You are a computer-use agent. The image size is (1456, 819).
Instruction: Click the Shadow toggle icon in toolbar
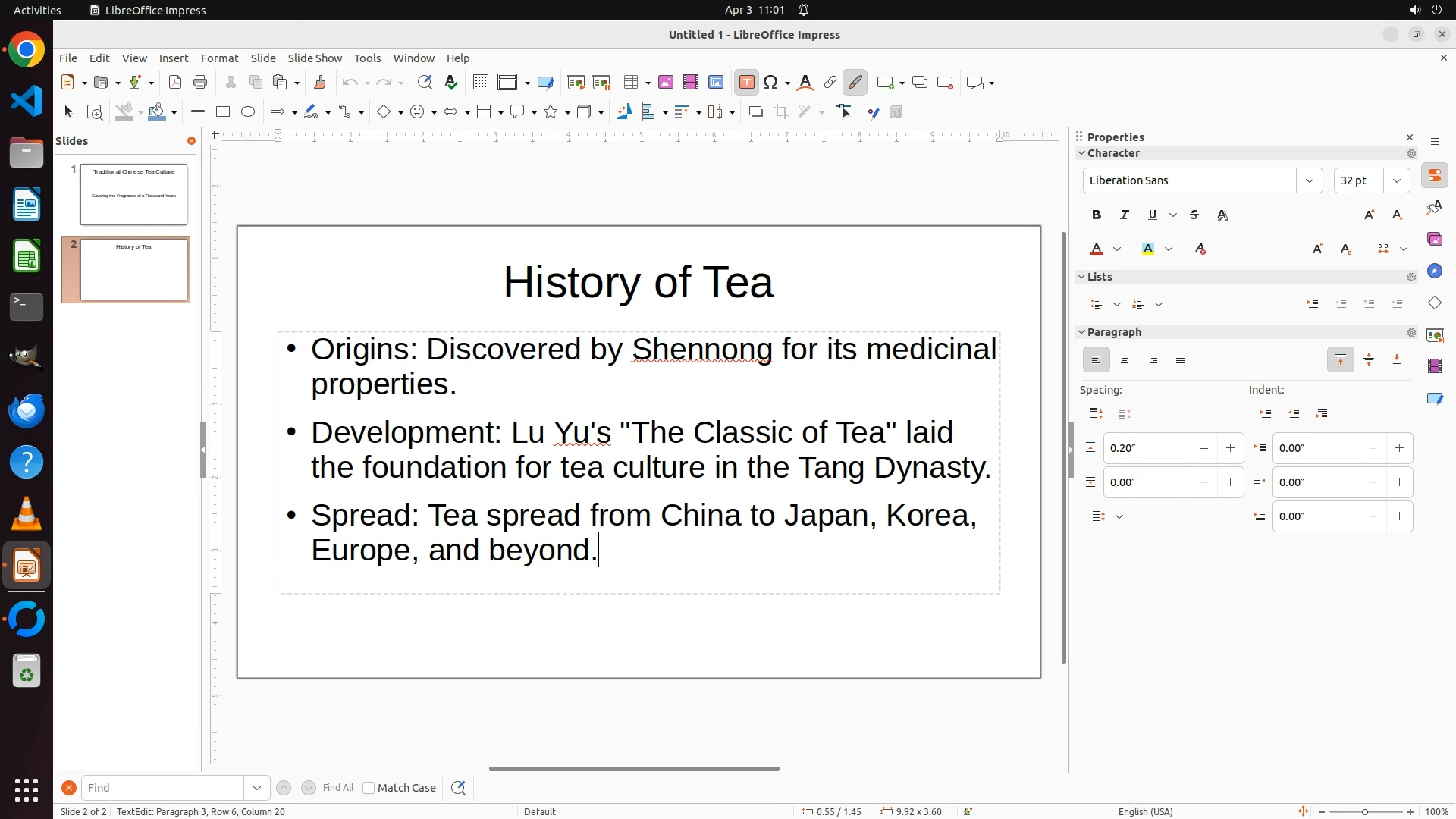[755, 112]
